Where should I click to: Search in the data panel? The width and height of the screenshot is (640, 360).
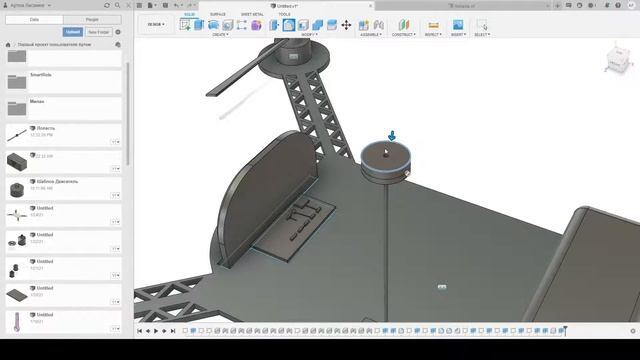[118, 5]
